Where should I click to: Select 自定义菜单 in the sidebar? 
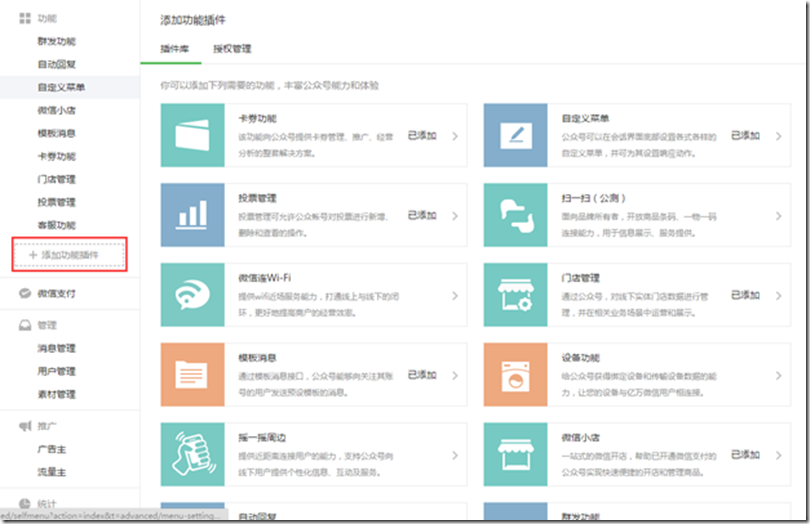(x=61, y=87)
